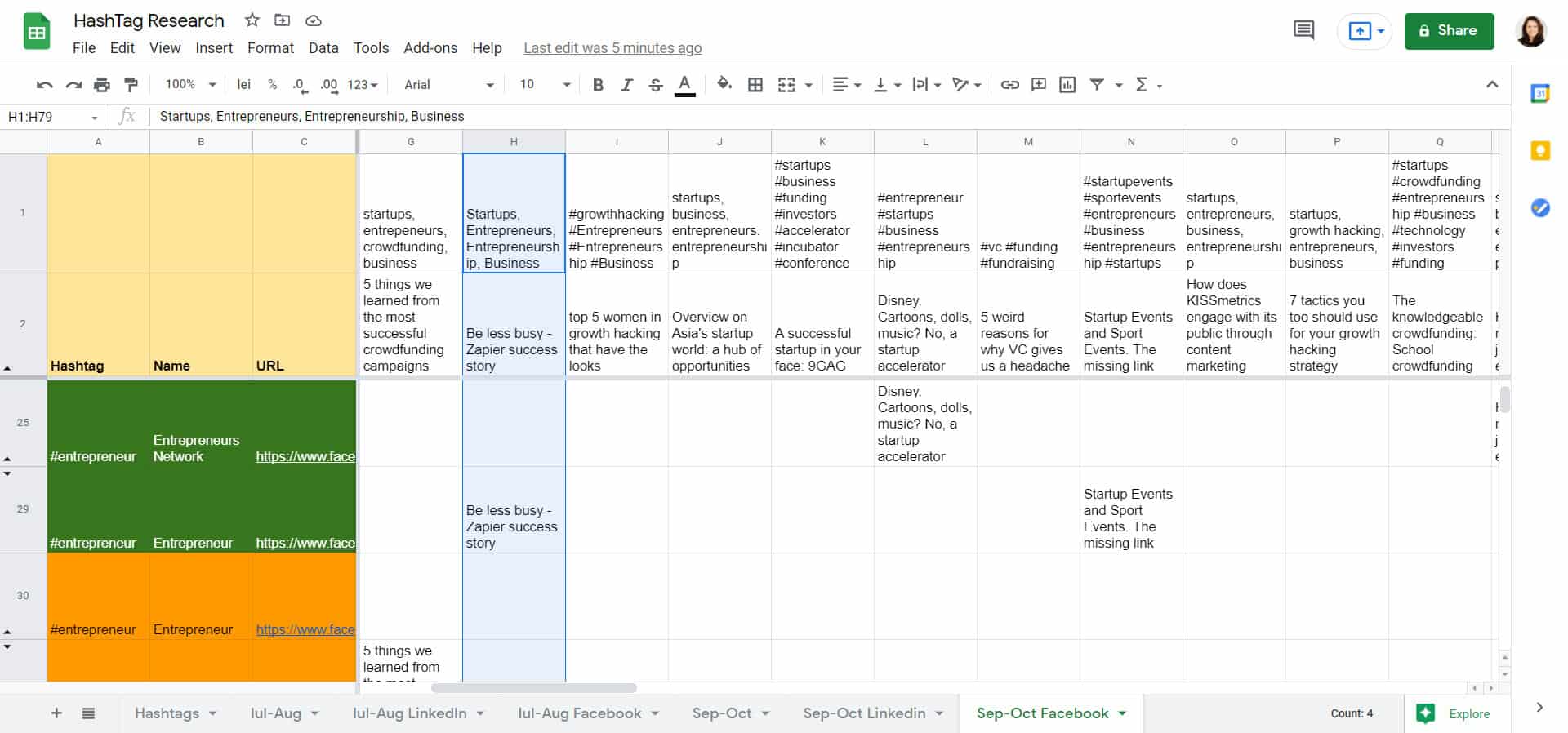The height and width of the screenshot is (733, 1568).
Task: Open the Google account avatar
Action: [x=1531, y=31]
